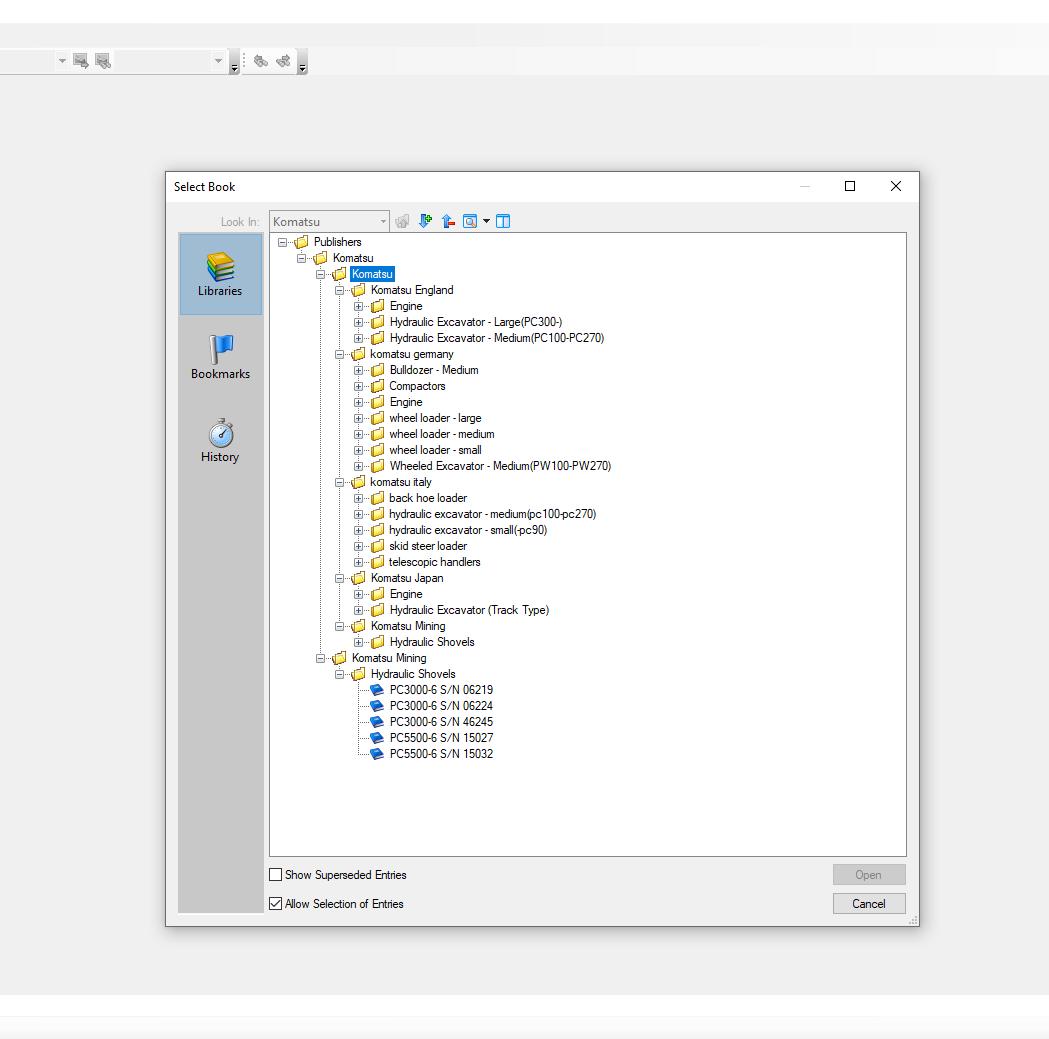The width and height of the screenshot is (1049, 1039).
Task: Expand Hydraulic Excavator - Large(PC300-) node
Action: (359, 322)
